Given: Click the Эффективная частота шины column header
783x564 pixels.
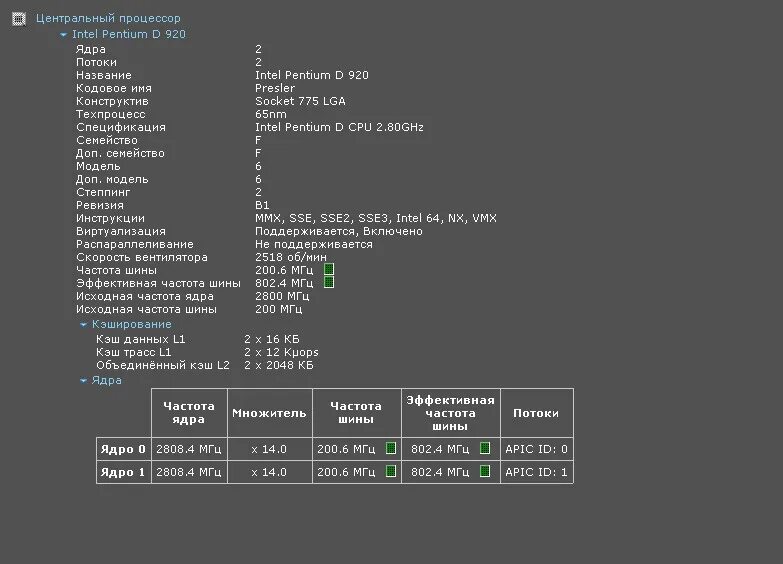Looking at the screenshot, I should [x=450, y=413].
